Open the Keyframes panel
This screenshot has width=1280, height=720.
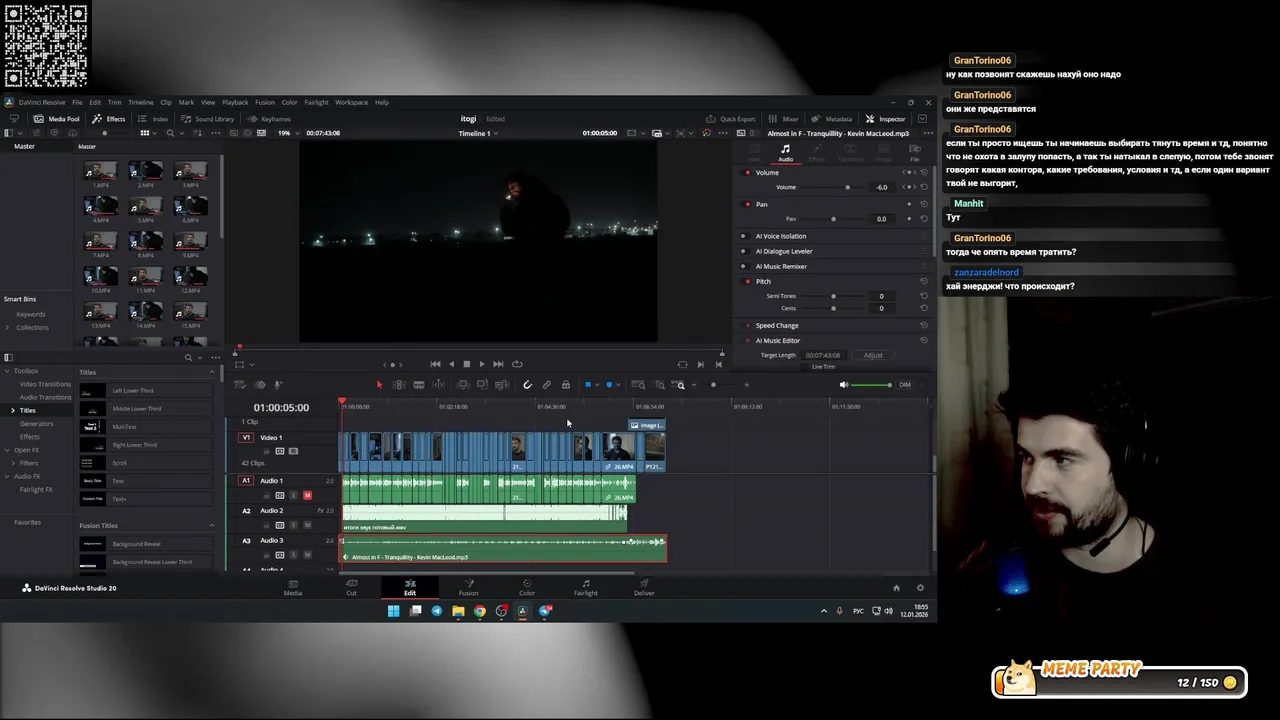click(x=268, y=119)
